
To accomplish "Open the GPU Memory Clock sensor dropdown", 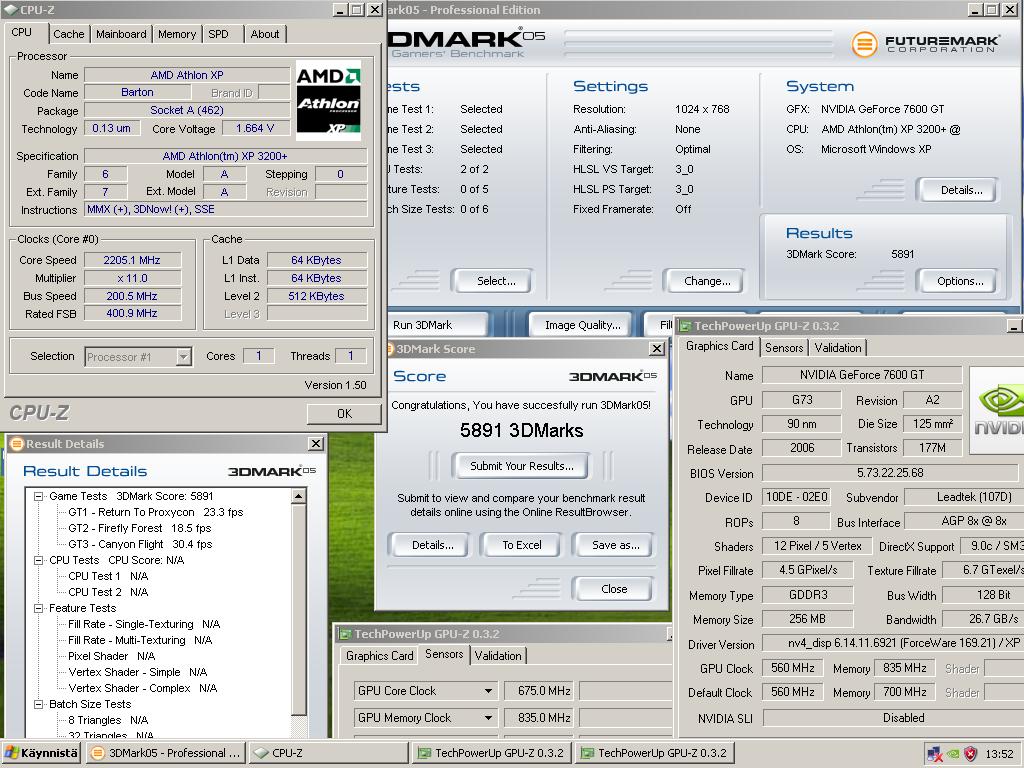I will [488, 718].
